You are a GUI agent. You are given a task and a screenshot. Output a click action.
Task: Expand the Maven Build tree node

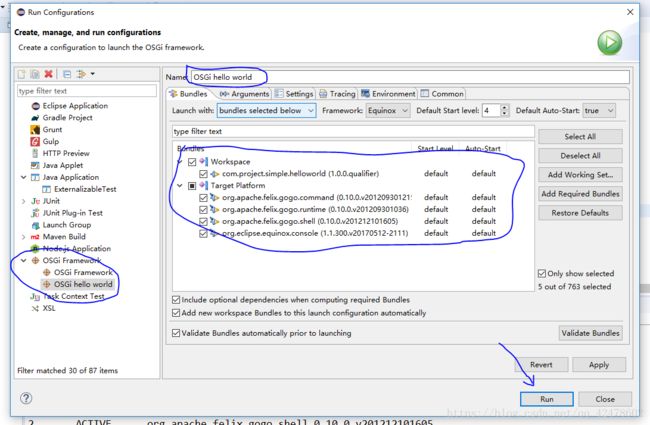coord(24,237)
